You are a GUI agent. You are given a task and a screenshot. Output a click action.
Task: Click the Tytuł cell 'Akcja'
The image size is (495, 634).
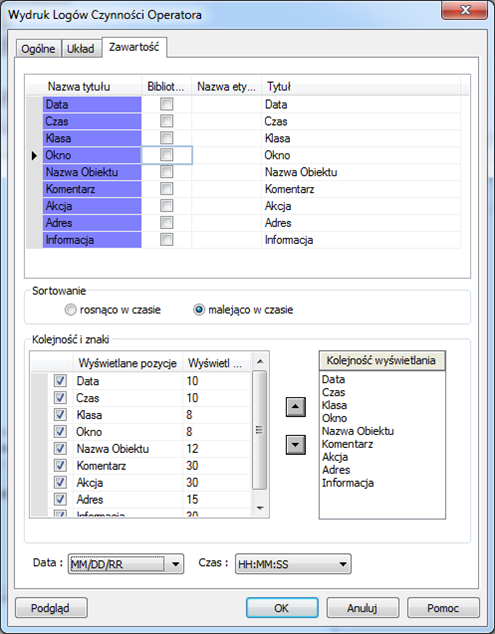(x=361, y=206)
